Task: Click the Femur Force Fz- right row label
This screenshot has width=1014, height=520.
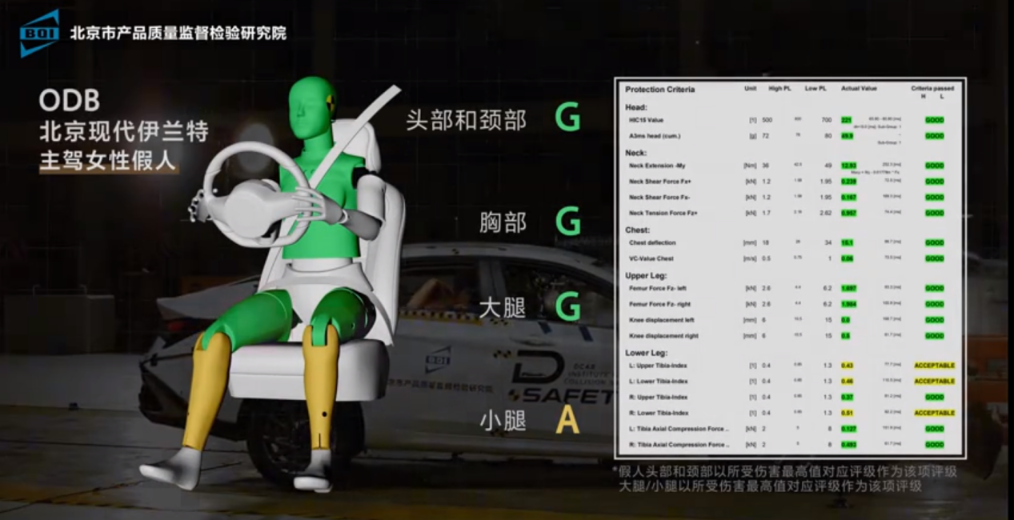Action: pos(660,304)
